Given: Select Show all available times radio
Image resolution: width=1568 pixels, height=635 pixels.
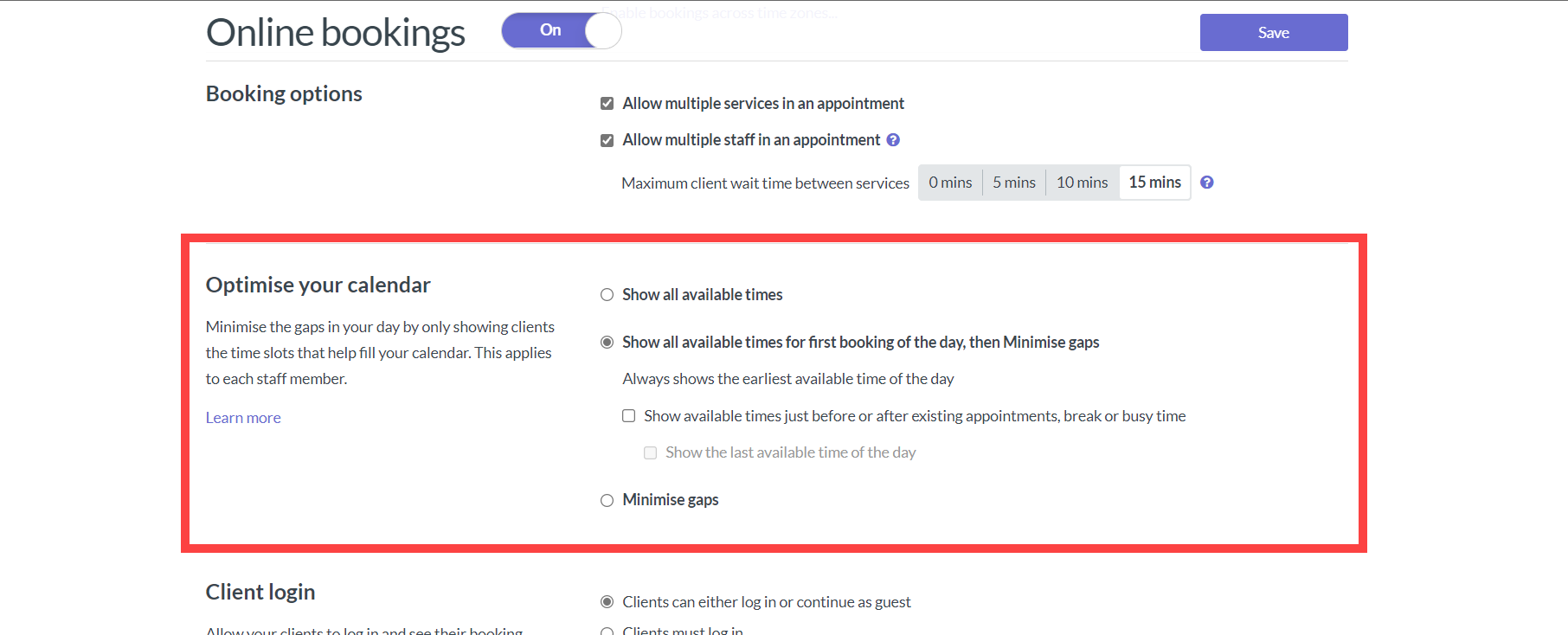Looking at the screenshot, I should [x=607, y=295].
